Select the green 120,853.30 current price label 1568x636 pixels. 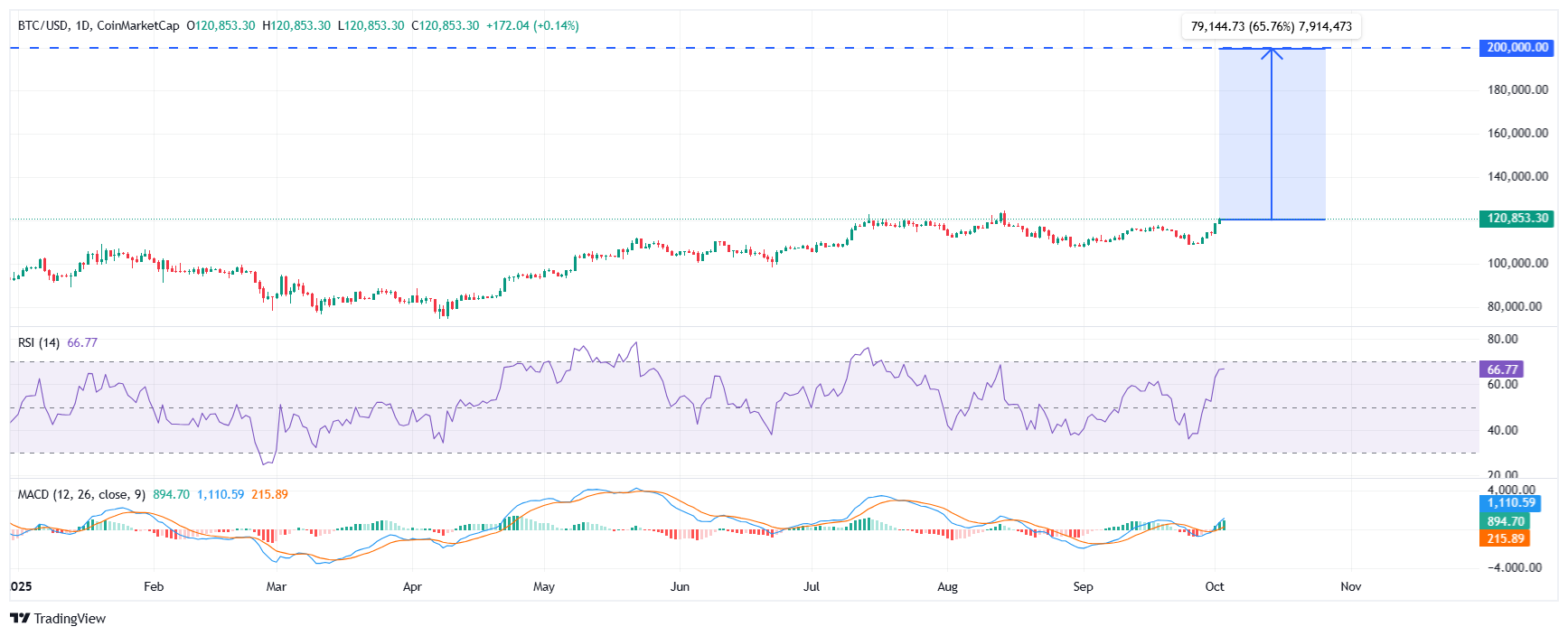tap(1516, 219)
